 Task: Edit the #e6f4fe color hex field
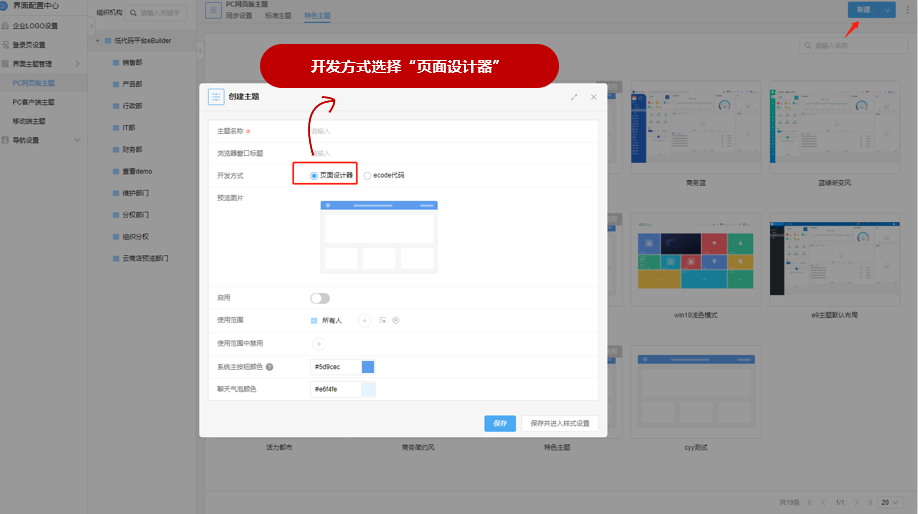(335, 389)
